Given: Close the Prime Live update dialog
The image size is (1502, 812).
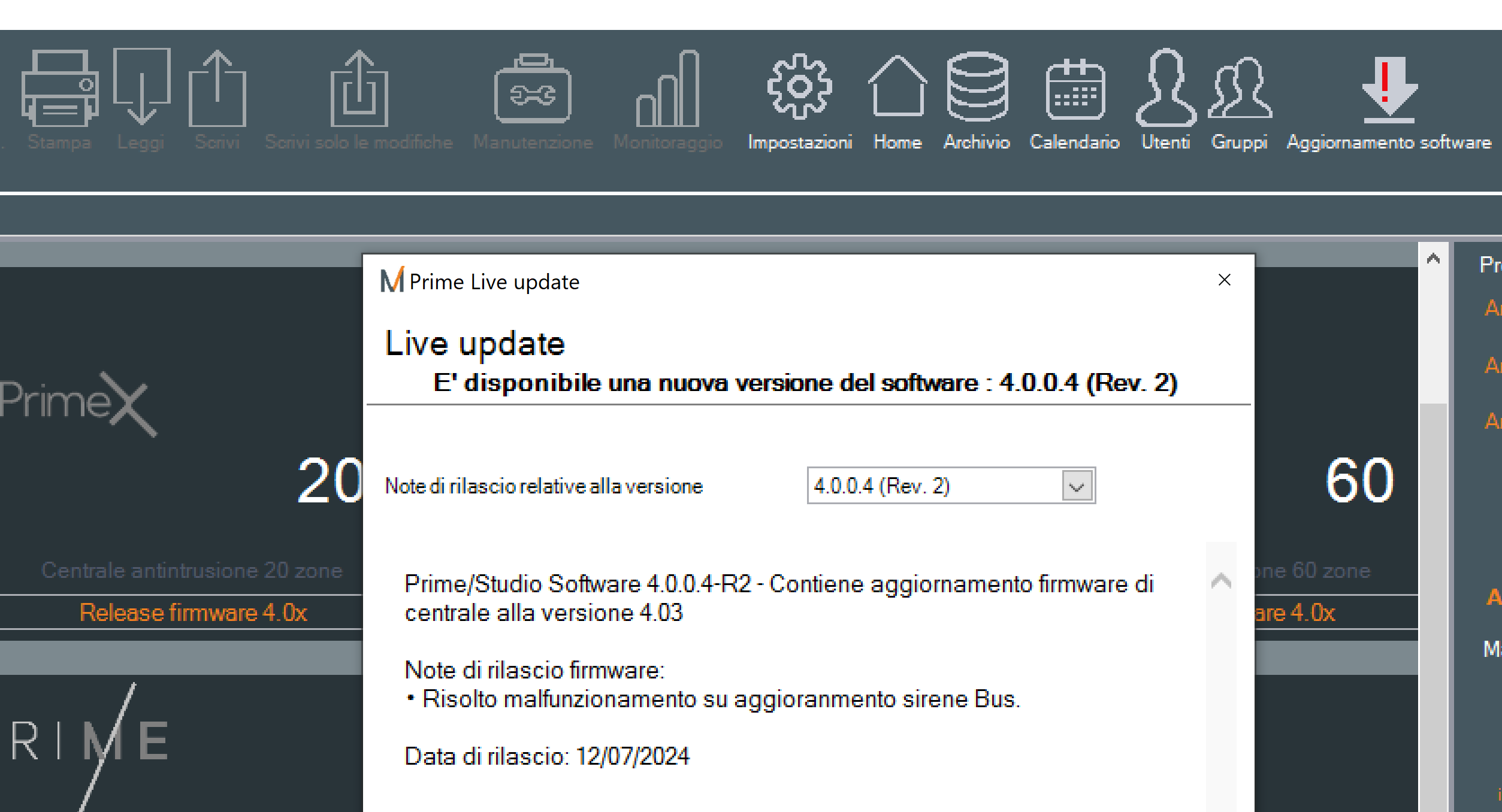Looking at the screenshot, I should coord(1225,280).
